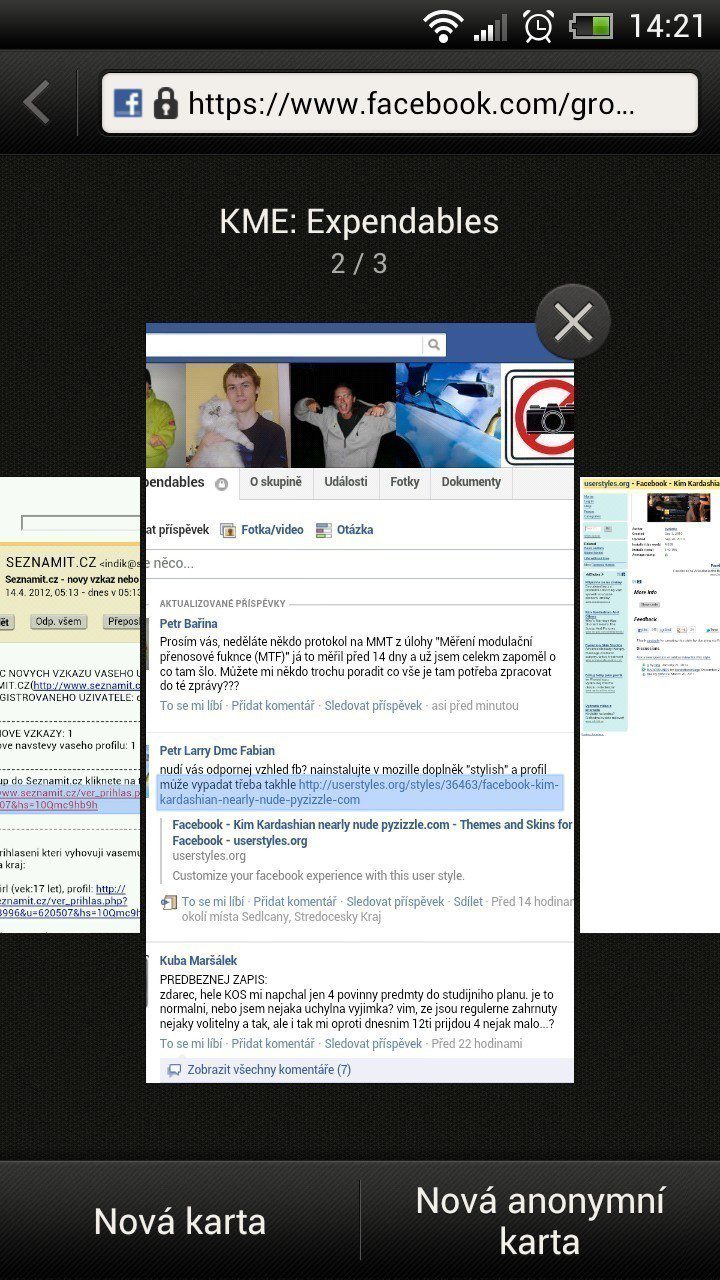The width and height of the screenshot is (720, 1280).
Task: Open Petr Larry Dmc Fabian's profile
Action: point(217,751)
